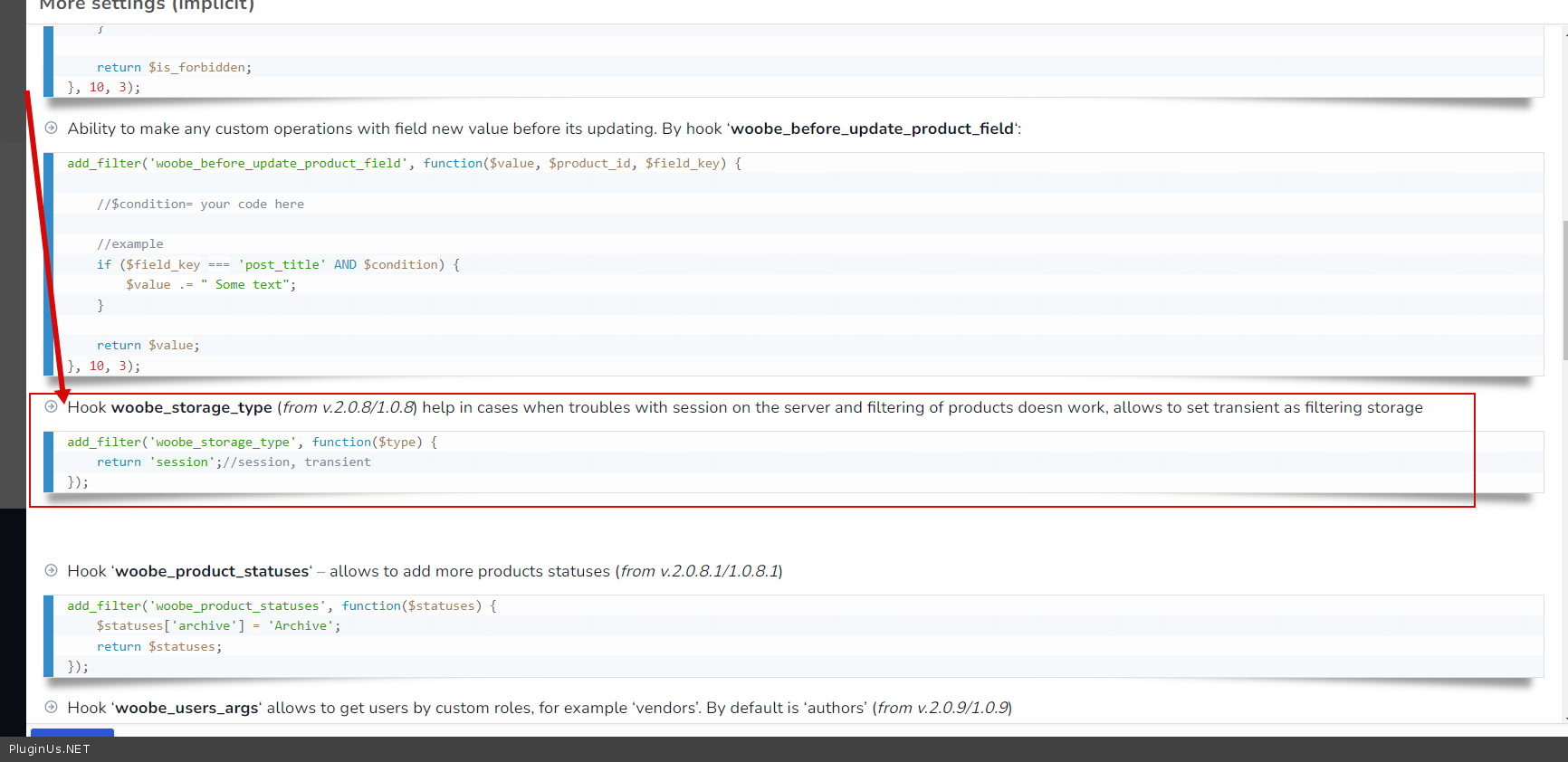This screenshot has height=762, width=1568.
Task: Click arrow bullet next to woobe_product_statuses hook
Action: point(52,571)
